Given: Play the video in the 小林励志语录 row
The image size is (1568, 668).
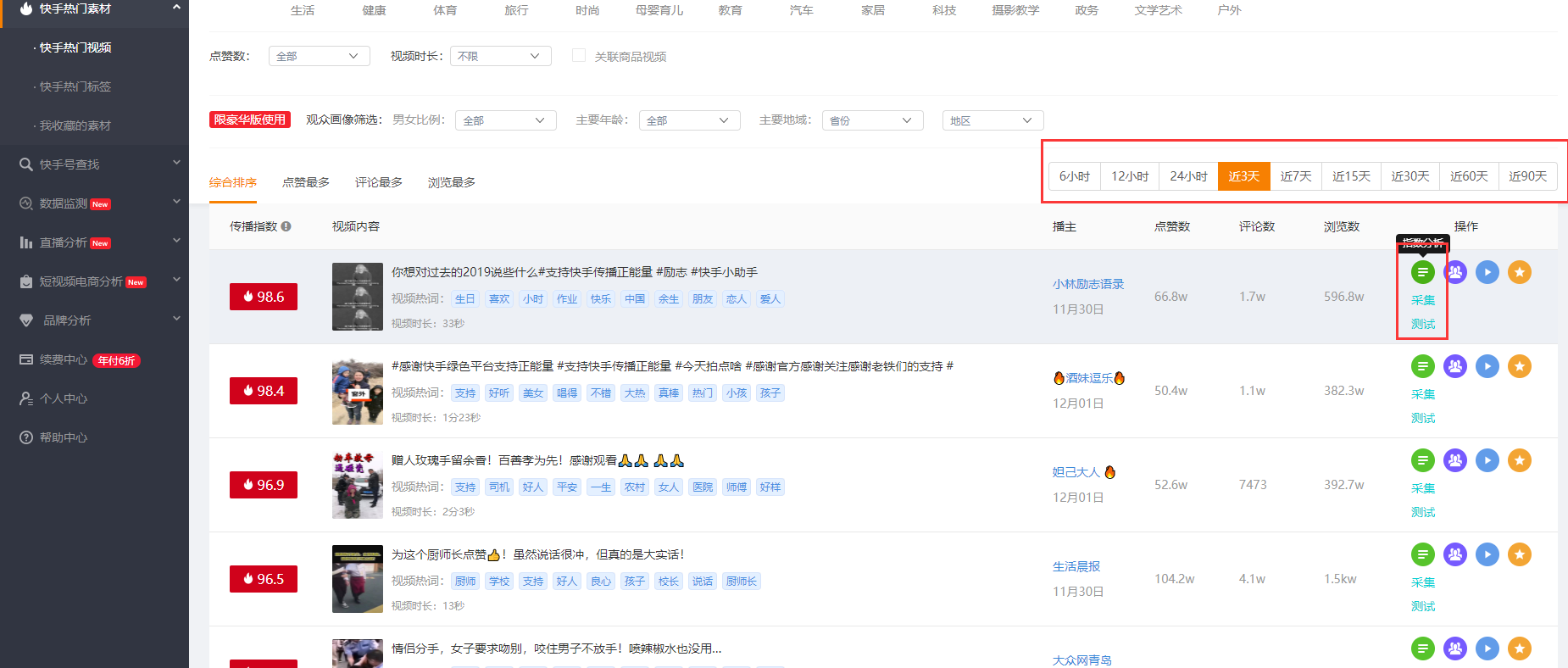Looking at the screenshot, I should tap(1487, 272).
